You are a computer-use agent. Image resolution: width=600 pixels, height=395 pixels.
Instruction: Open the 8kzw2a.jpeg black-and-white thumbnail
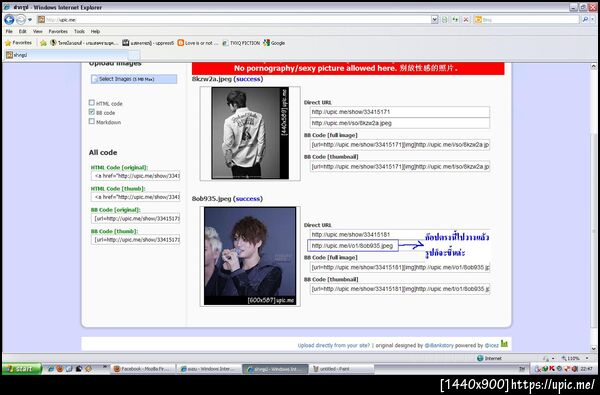(250, 133)
